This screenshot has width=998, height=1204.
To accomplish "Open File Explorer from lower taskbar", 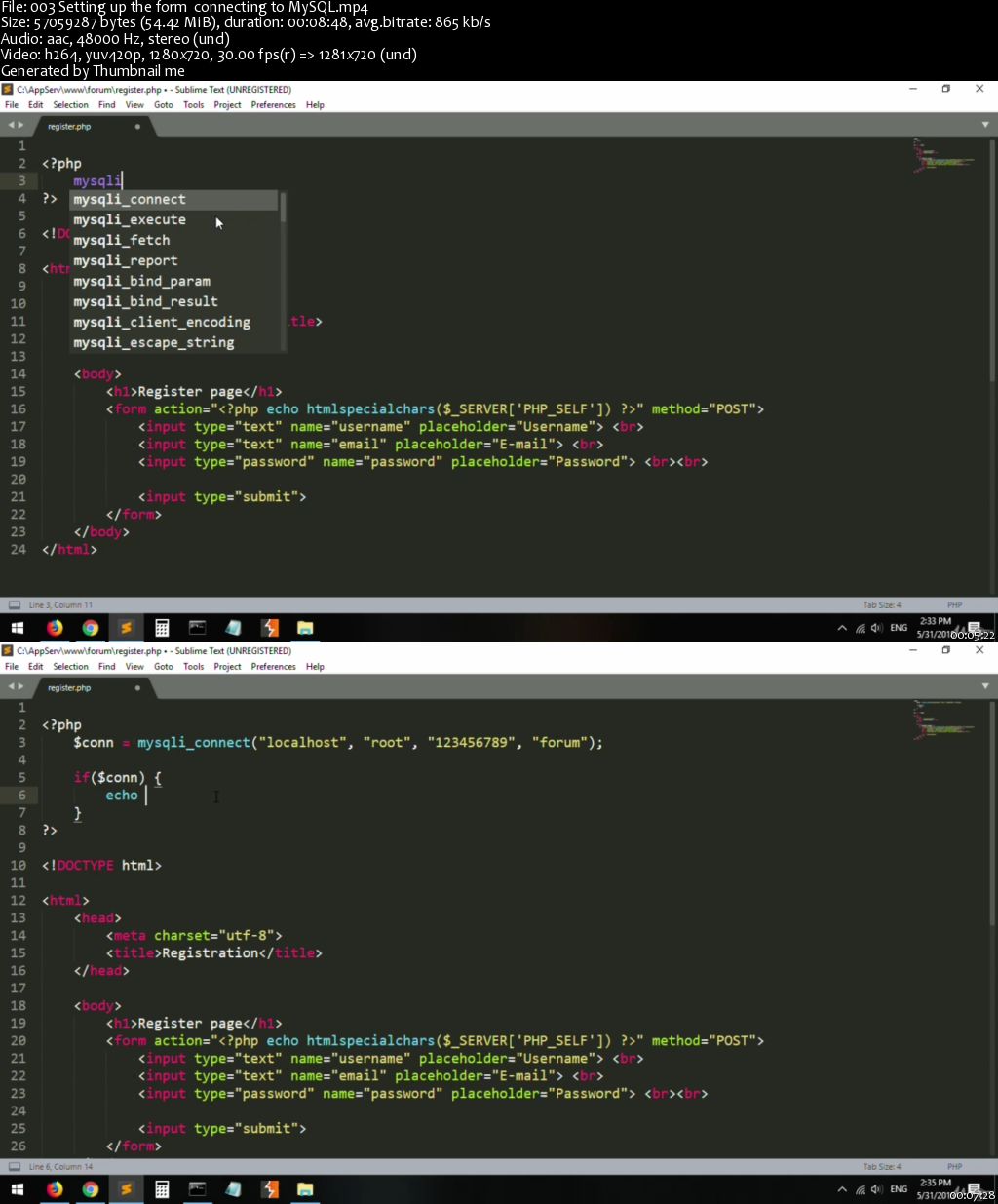I will click(305, 1189).
